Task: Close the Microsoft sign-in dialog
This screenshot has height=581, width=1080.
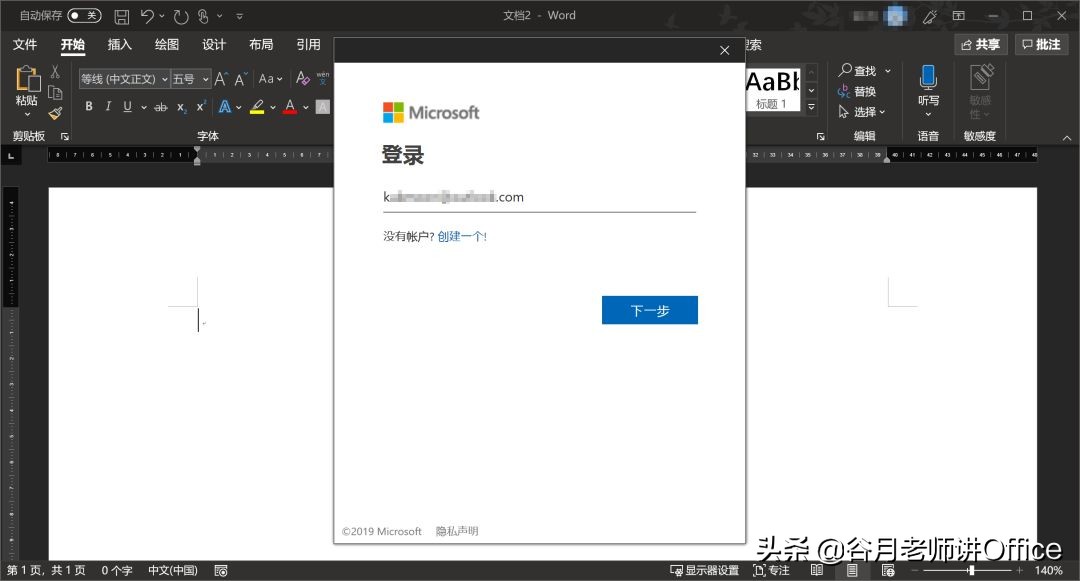Action: (x=725, y=50)
